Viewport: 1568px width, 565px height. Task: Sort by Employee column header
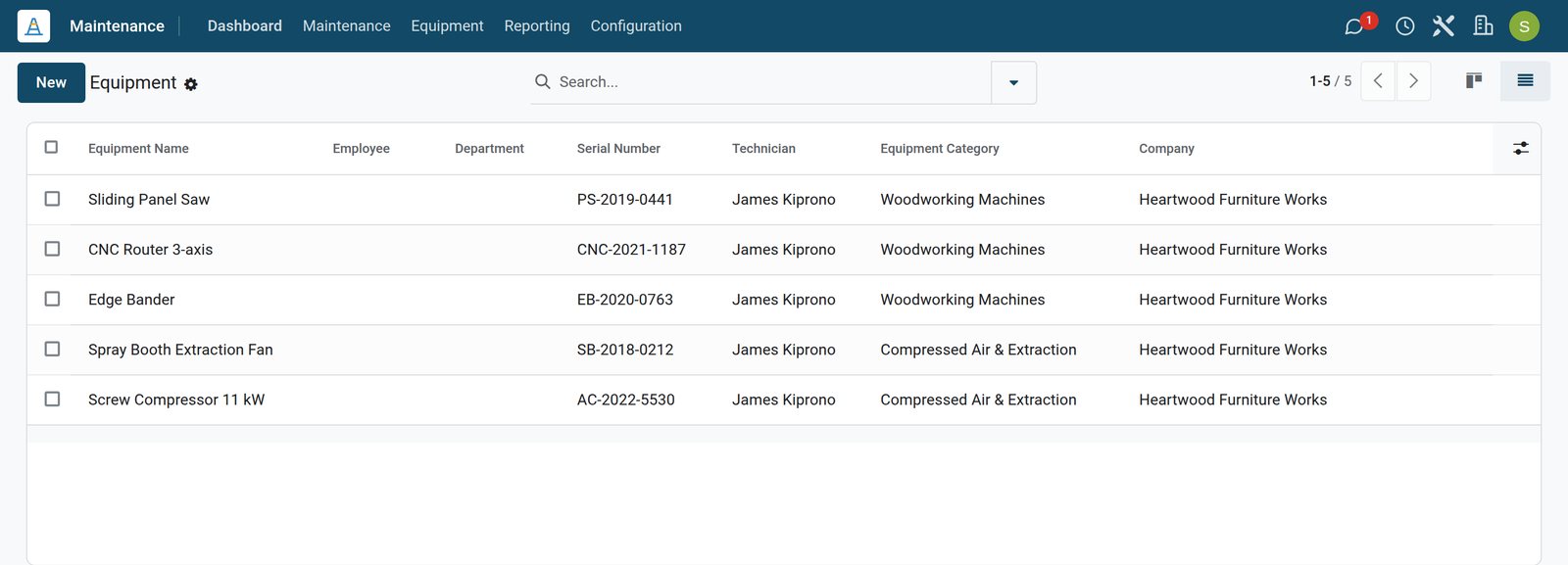click(x=361, y=149)
